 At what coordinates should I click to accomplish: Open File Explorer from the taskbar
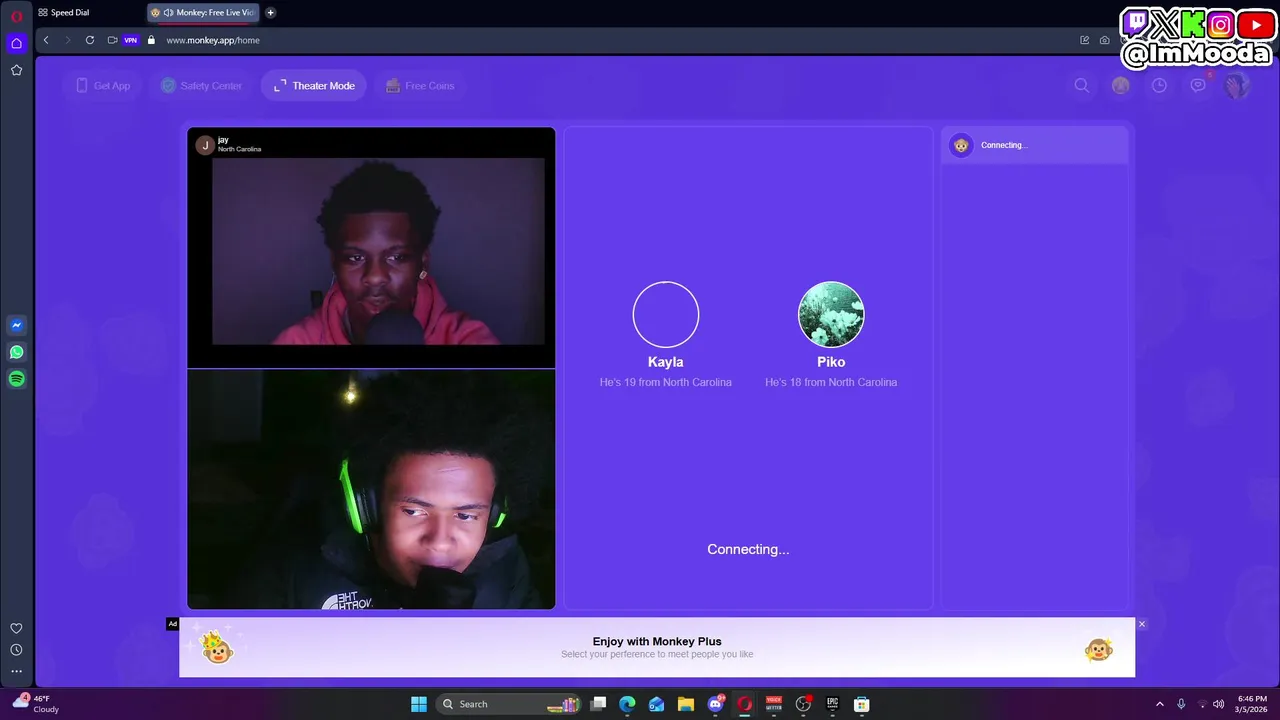pos(686,704)
